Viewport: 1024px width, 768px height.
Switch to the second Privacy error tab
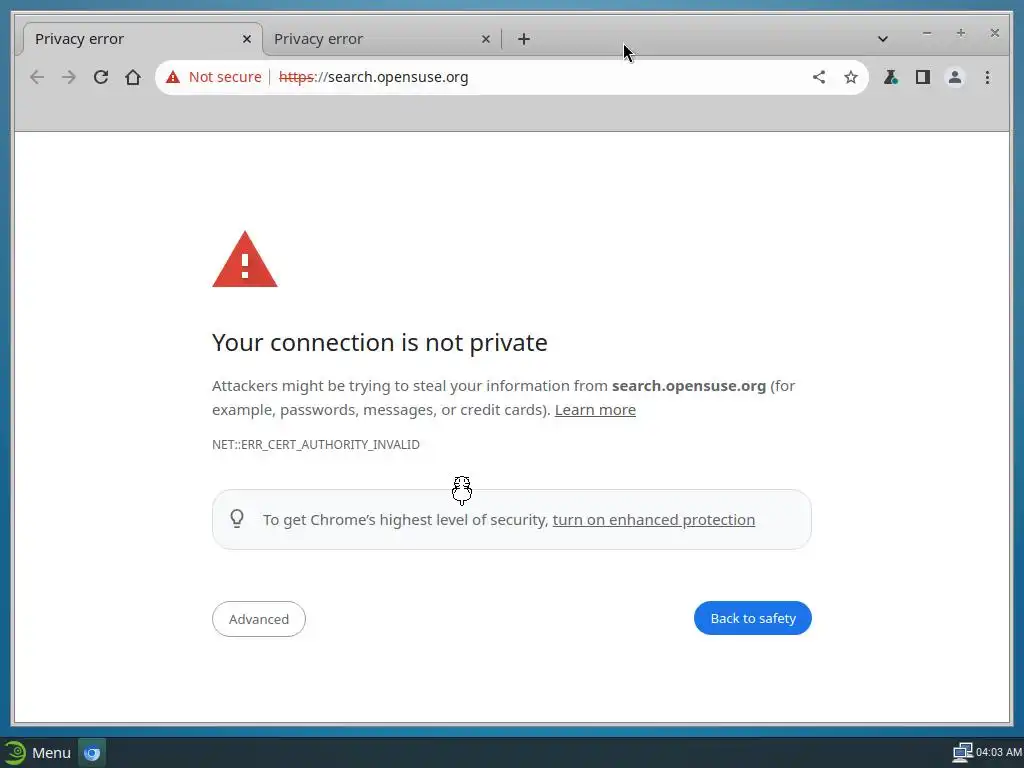point(370,39)
